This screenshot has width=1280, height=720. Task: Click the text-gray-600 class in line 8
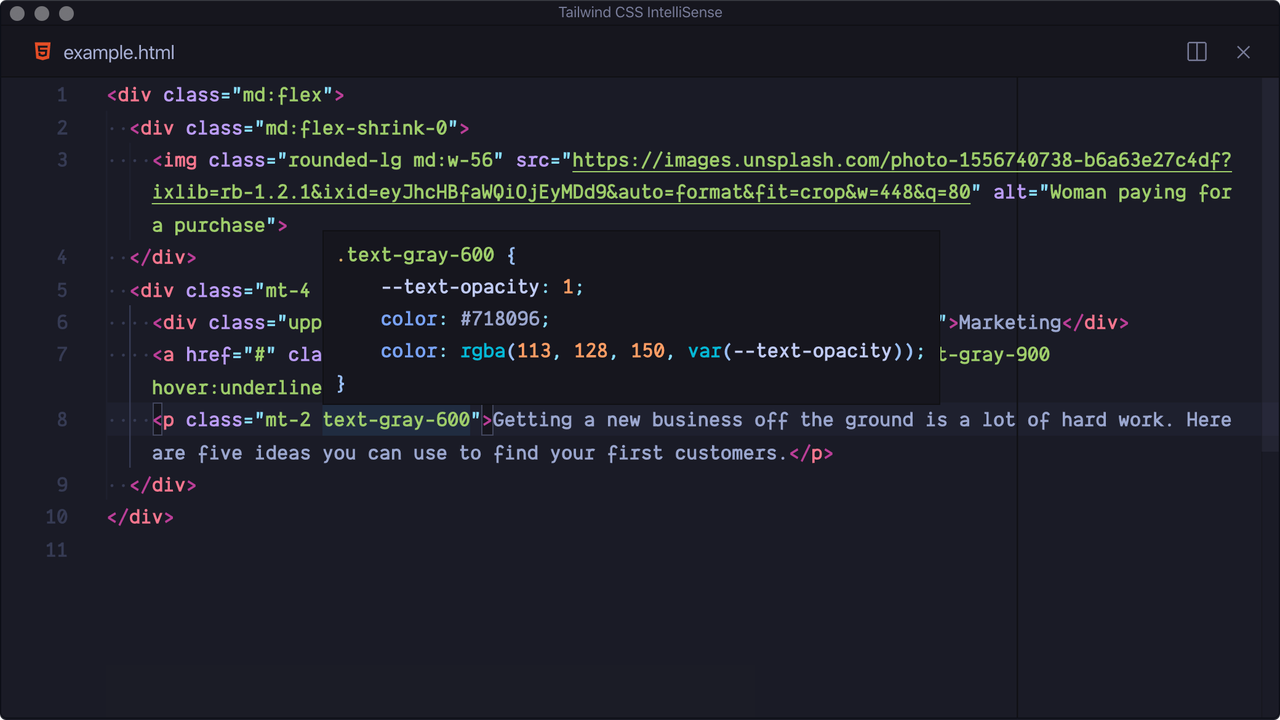pos(398,420)
